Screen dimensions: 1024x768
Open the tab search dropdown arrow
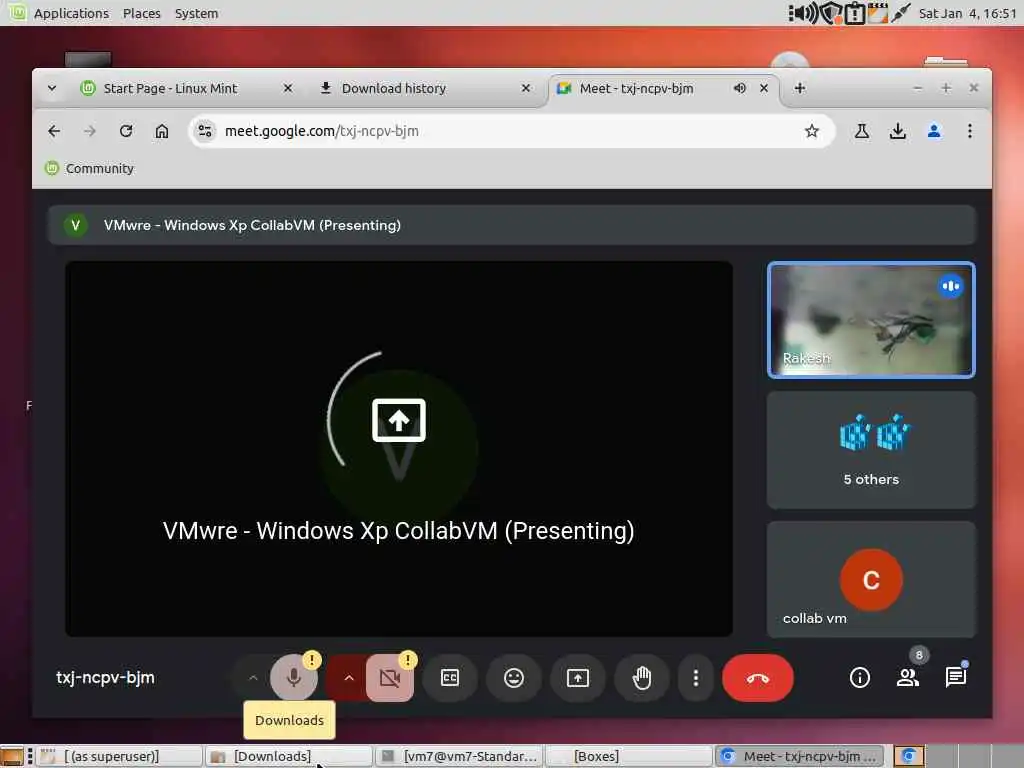52,88
